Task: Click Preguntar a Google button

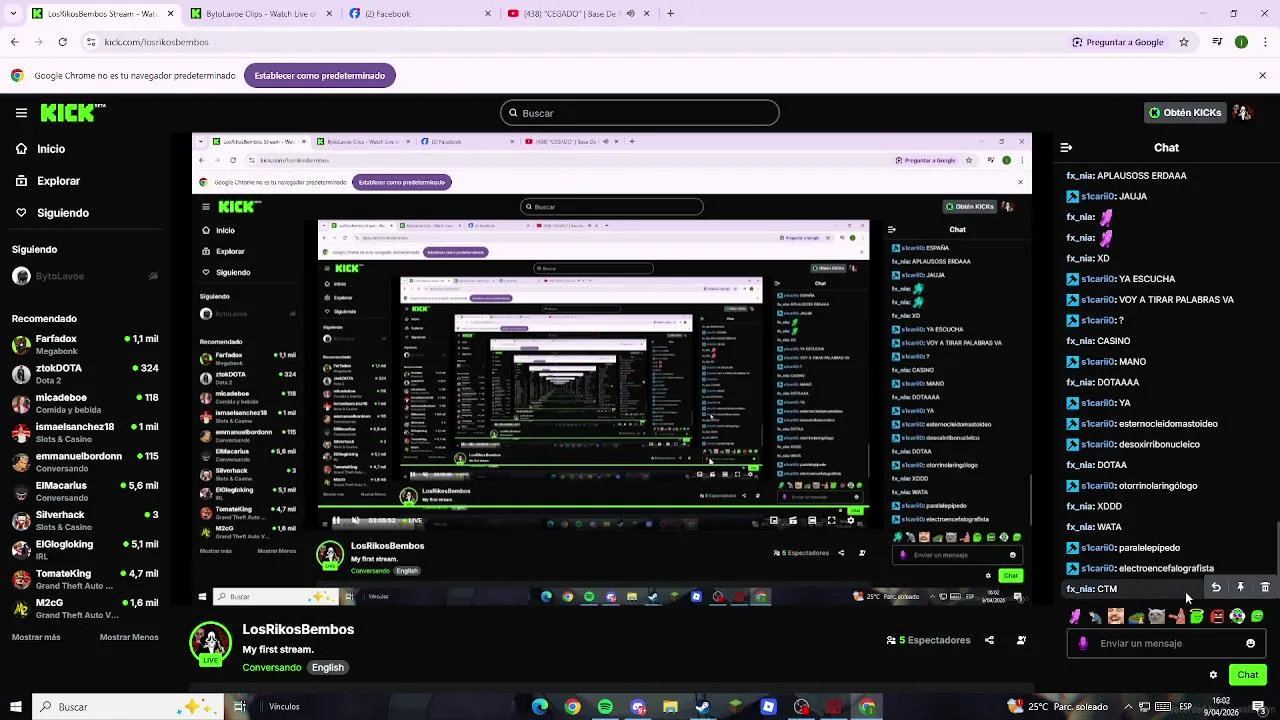Action: coord(1118,42)
